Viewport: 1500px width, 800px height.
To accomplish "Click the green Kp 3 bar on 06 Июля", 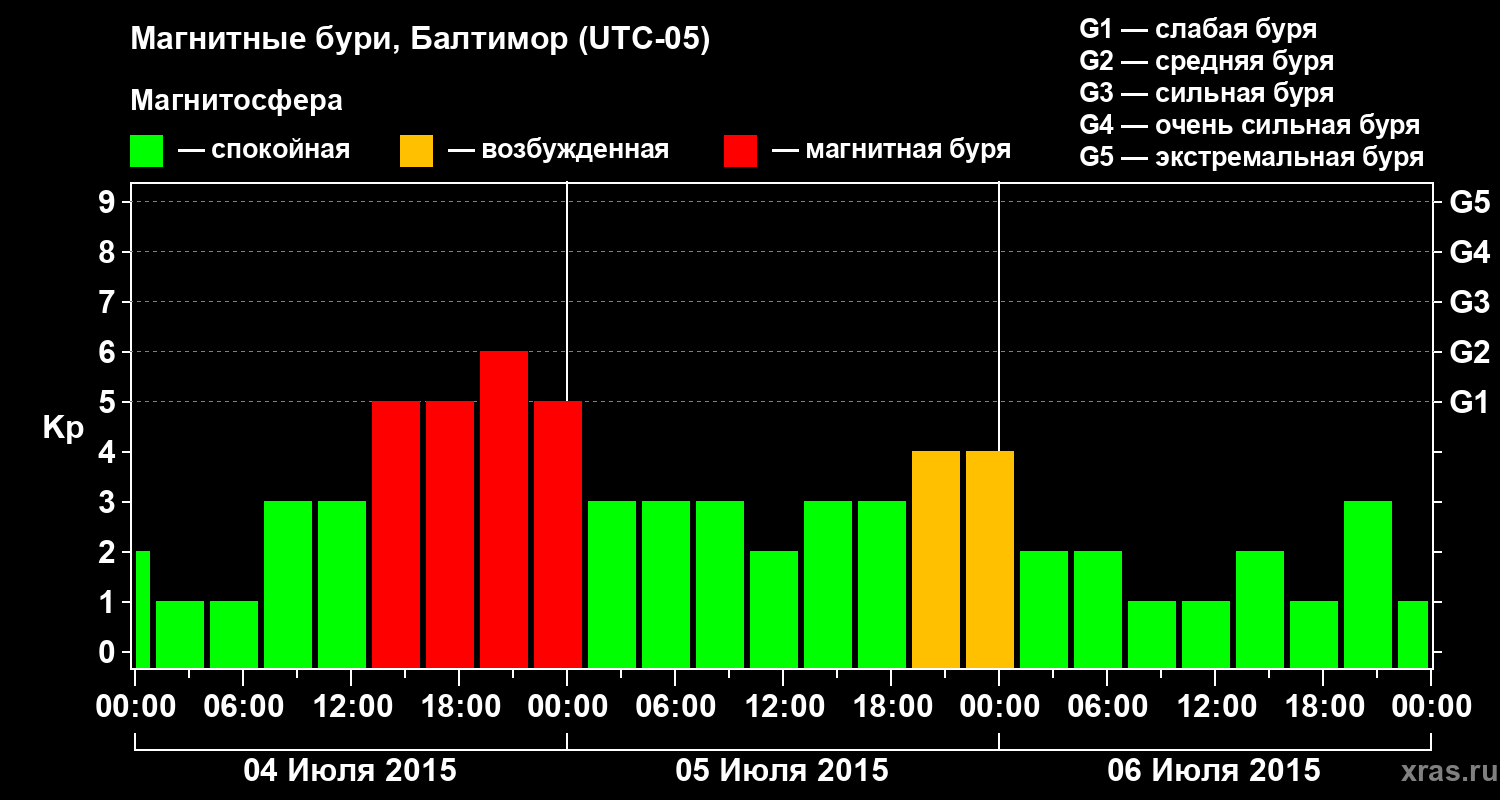I will pyautogui.click(x=1368, y=584).
